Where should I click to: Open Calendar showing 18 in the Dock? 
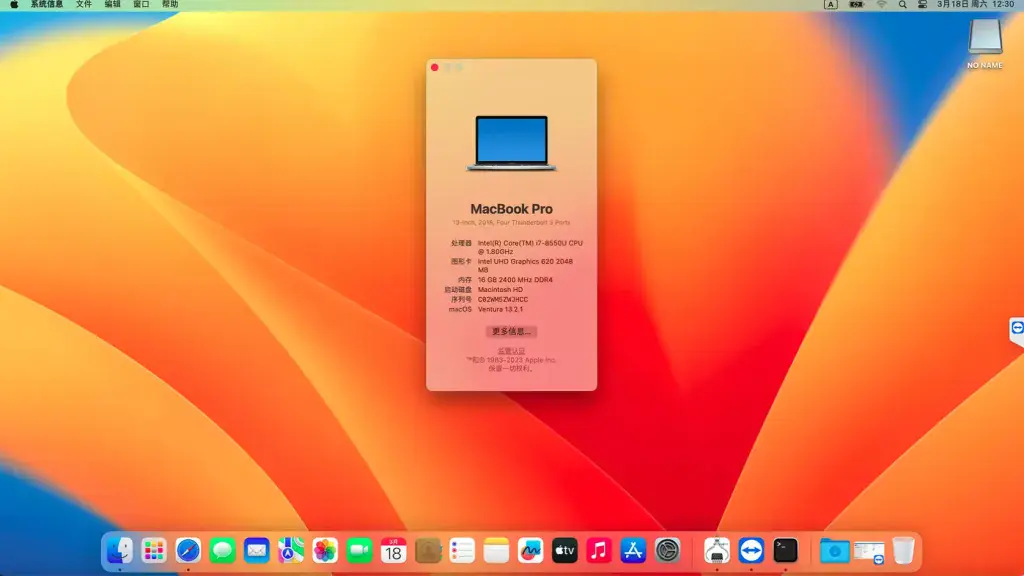[394, 551]
